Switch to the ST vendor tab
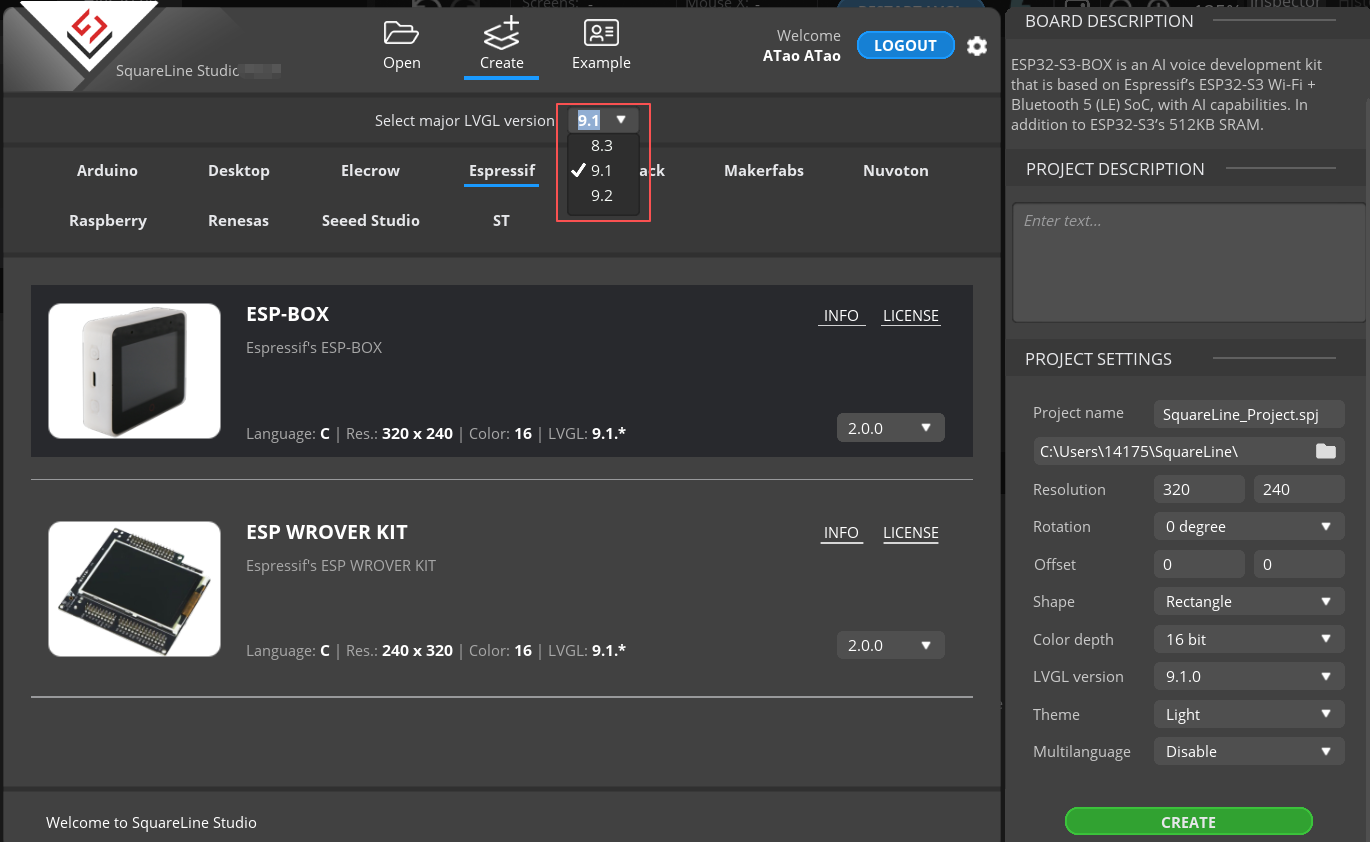 (x=501, y=221)
